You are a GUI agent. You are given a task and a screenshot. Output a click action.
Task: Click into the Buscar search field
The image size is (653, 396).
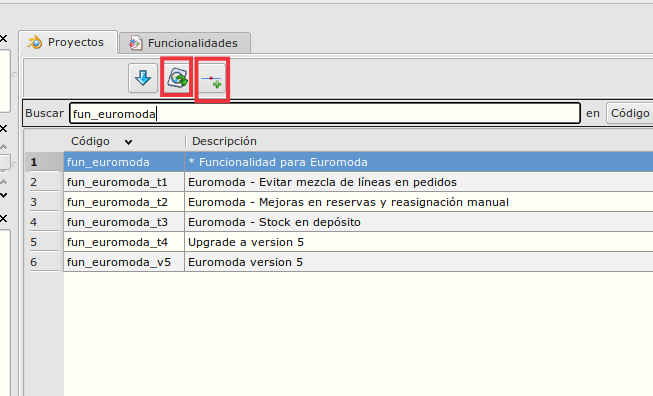[324, 113]
